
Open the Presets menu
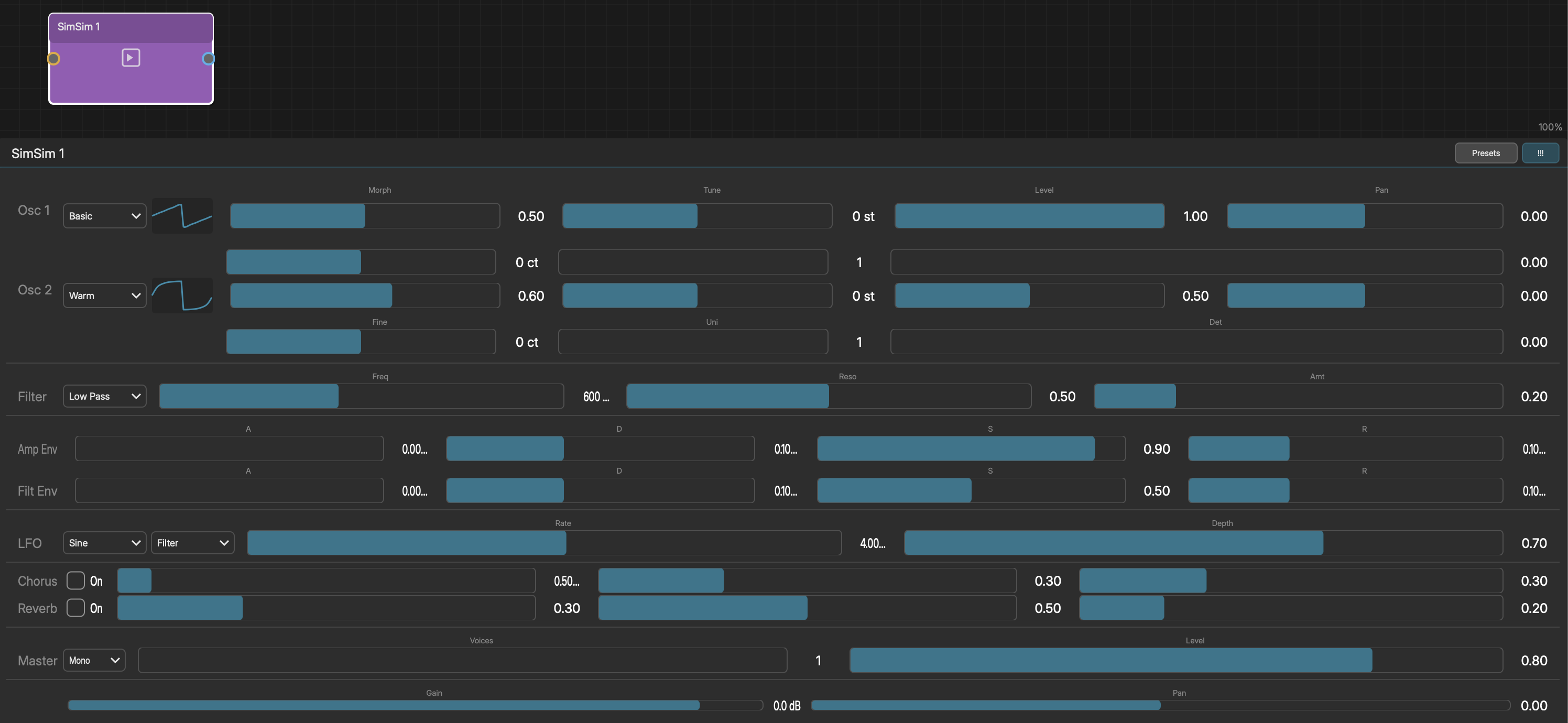coord(1485,153)
